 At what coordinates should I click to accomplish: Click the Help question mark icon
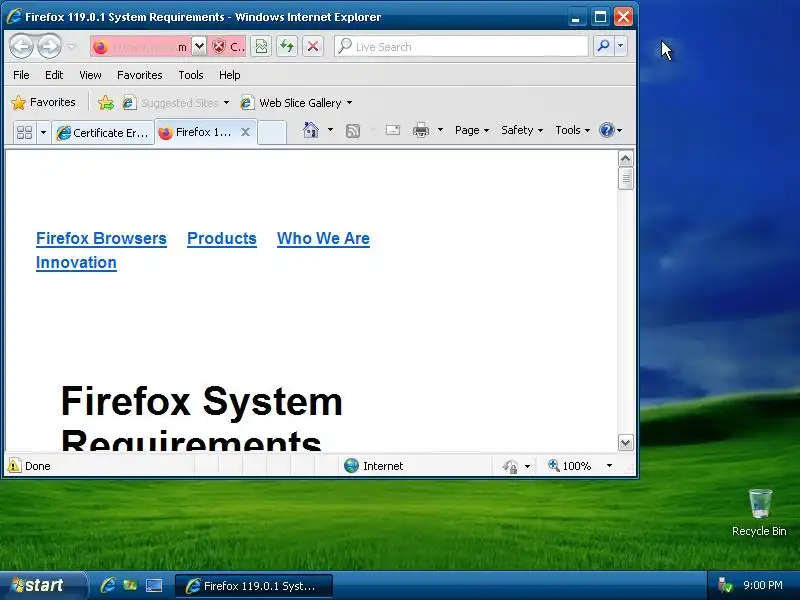click(x=606, y=130)
